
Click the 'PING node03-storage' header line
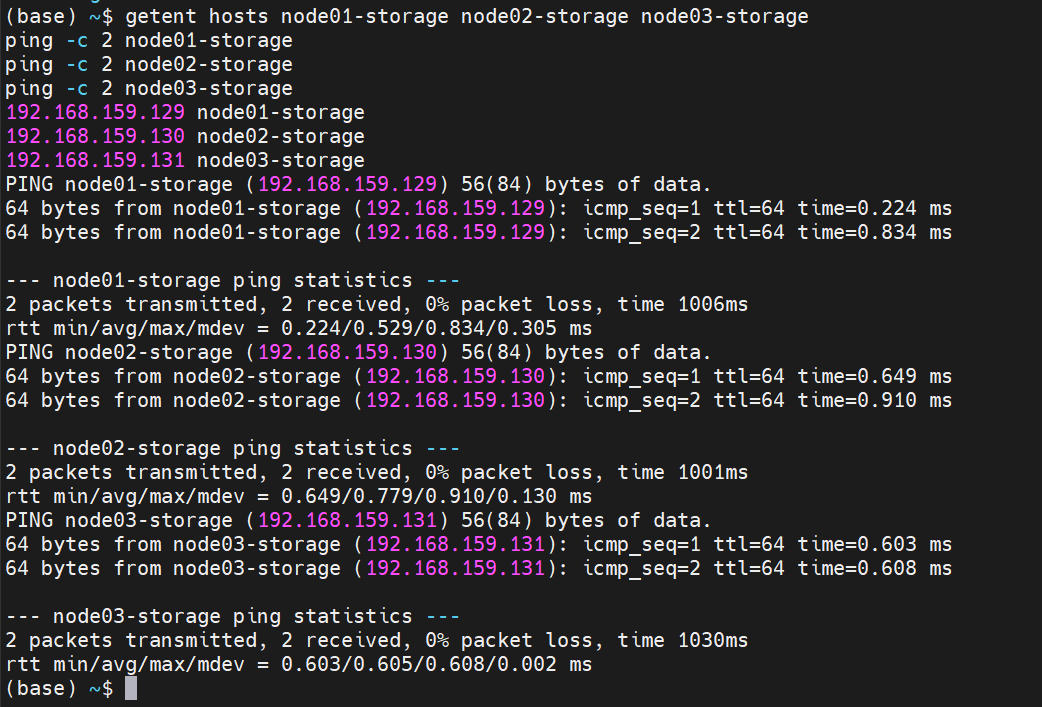coord(358,520)
